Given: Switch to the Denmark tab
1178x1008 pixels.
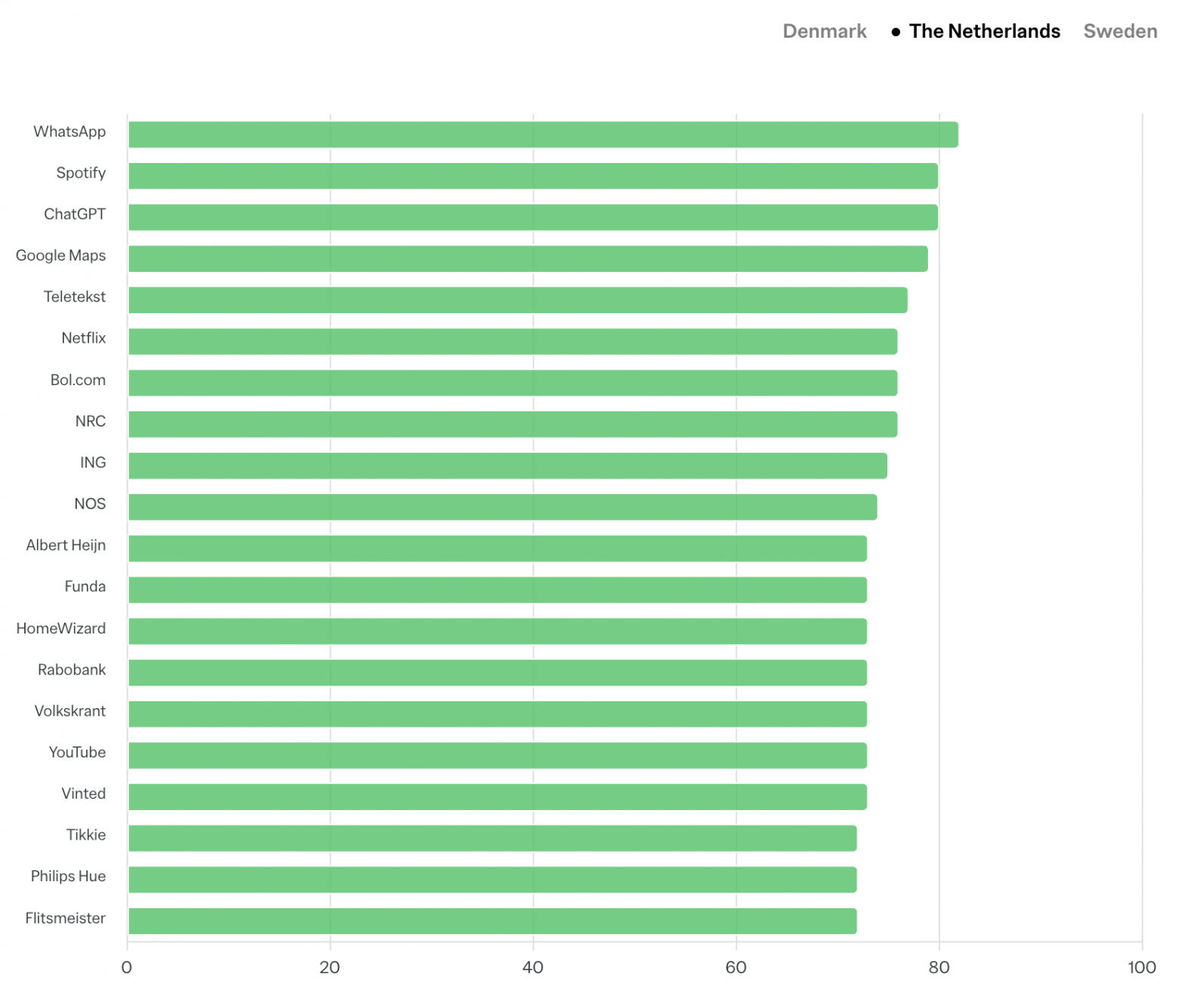Looking at the screenshot, I should point(824,31).
